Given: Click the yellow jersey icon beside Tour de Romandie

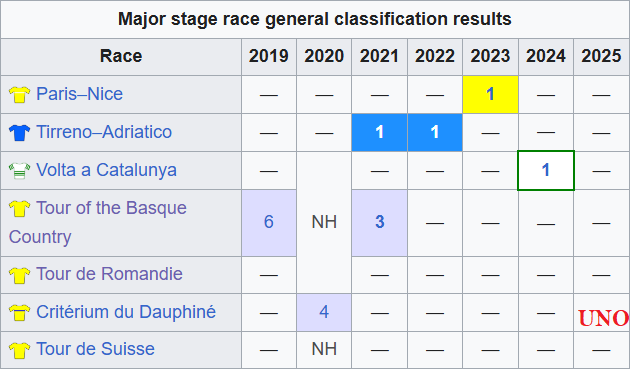Looking at the screenshot, I should pos(19,275).
